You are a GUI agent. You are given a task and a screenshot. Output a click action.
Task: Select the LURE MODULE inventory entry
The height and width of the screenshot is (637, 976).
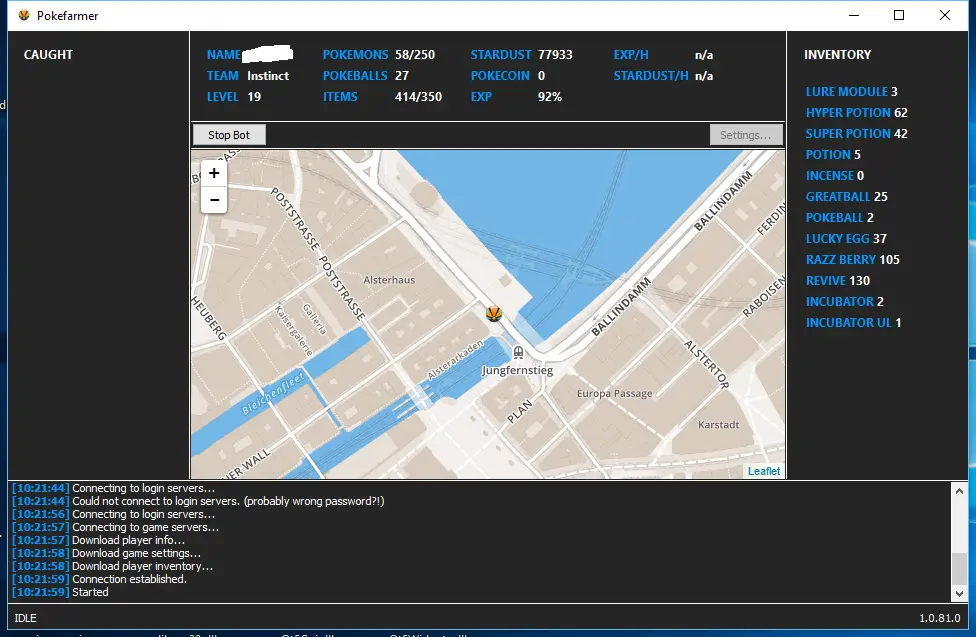pos(851,92)
